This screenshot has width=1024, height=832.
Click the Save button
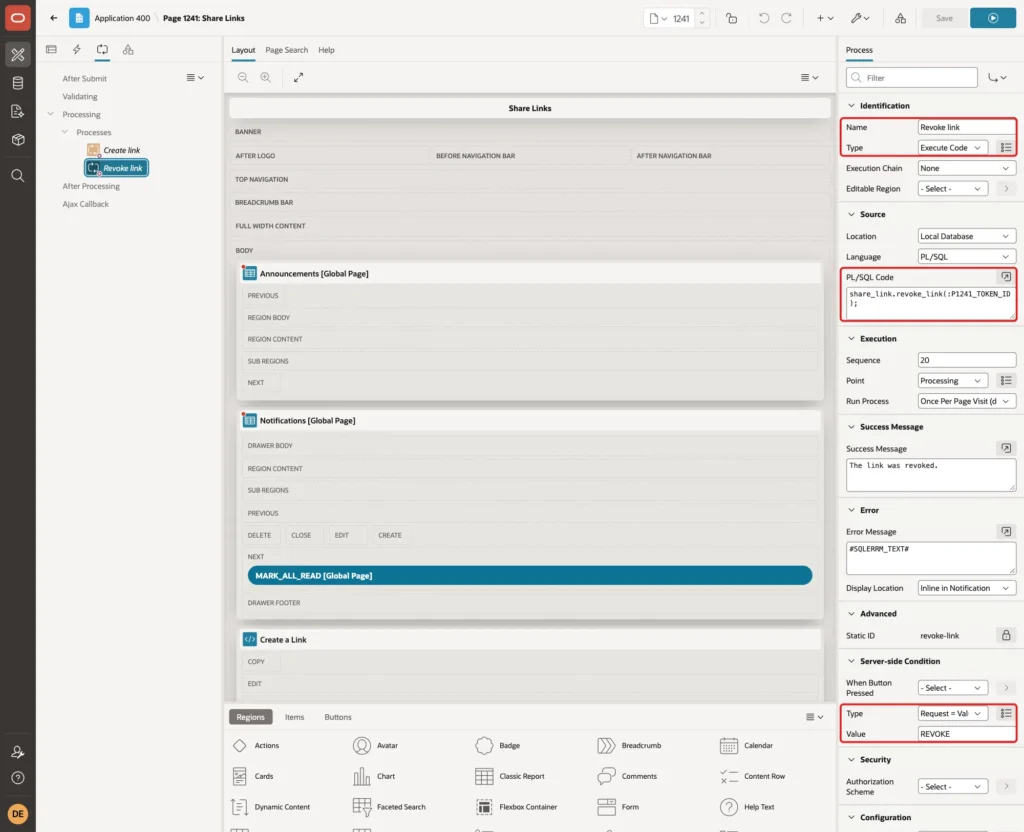click(944, 18)
